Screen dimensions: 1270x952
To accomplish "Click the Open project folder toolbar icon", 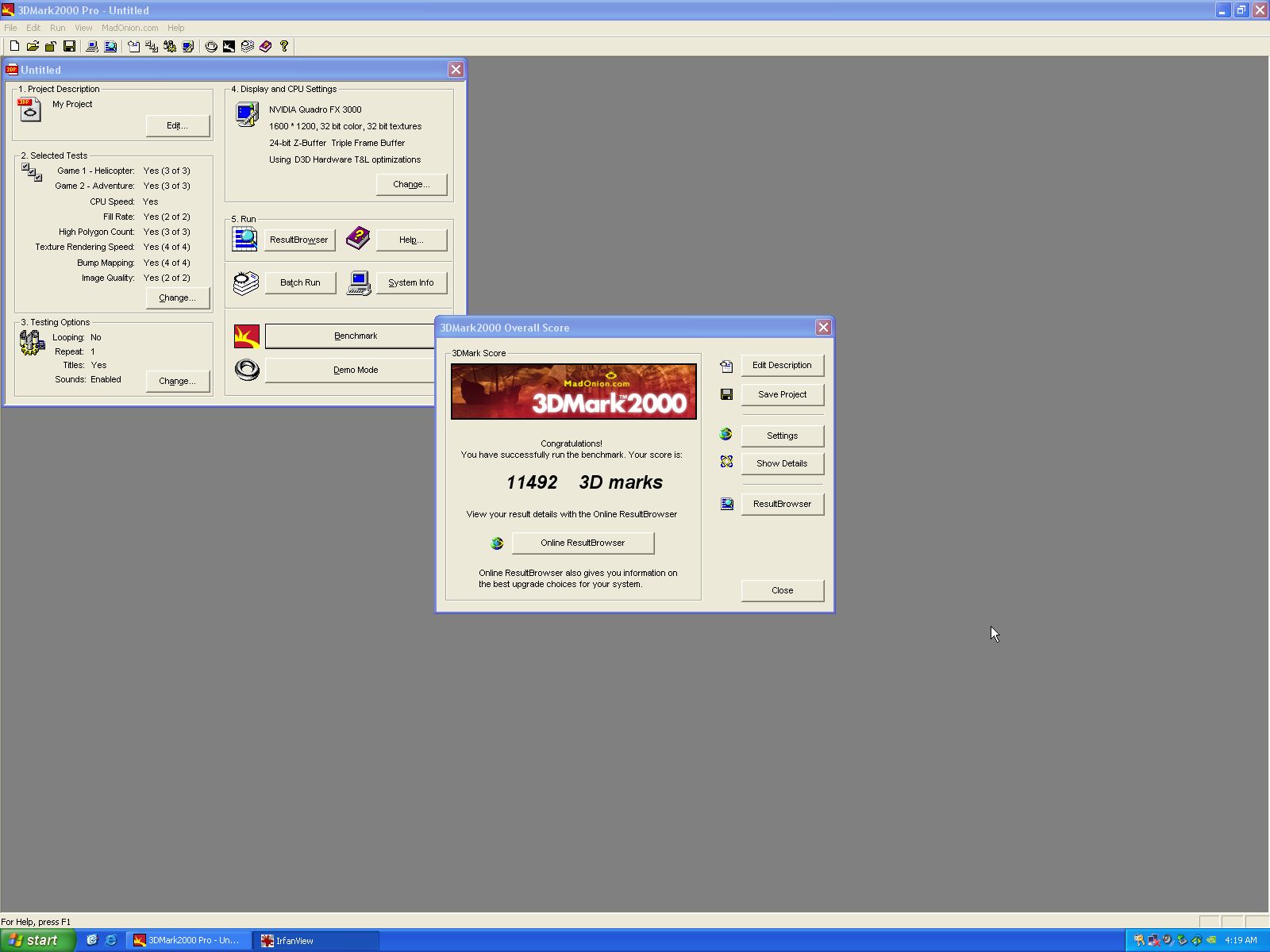I will click(33, 47).
